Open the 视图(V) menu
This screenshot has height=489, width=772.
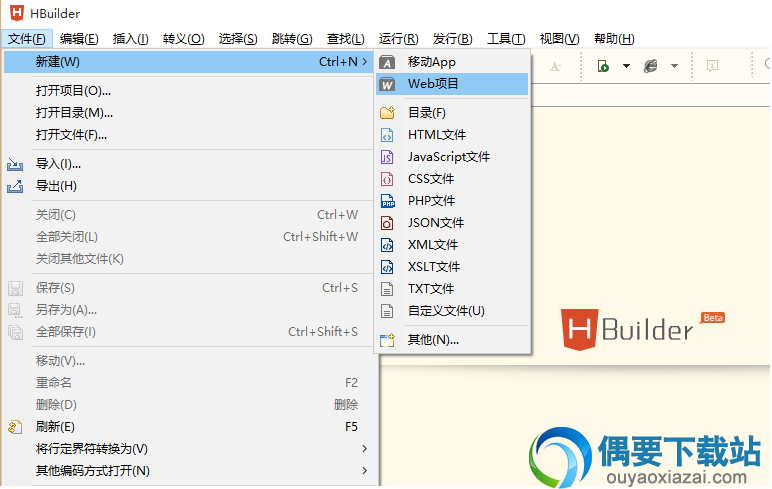coord(559,38)
